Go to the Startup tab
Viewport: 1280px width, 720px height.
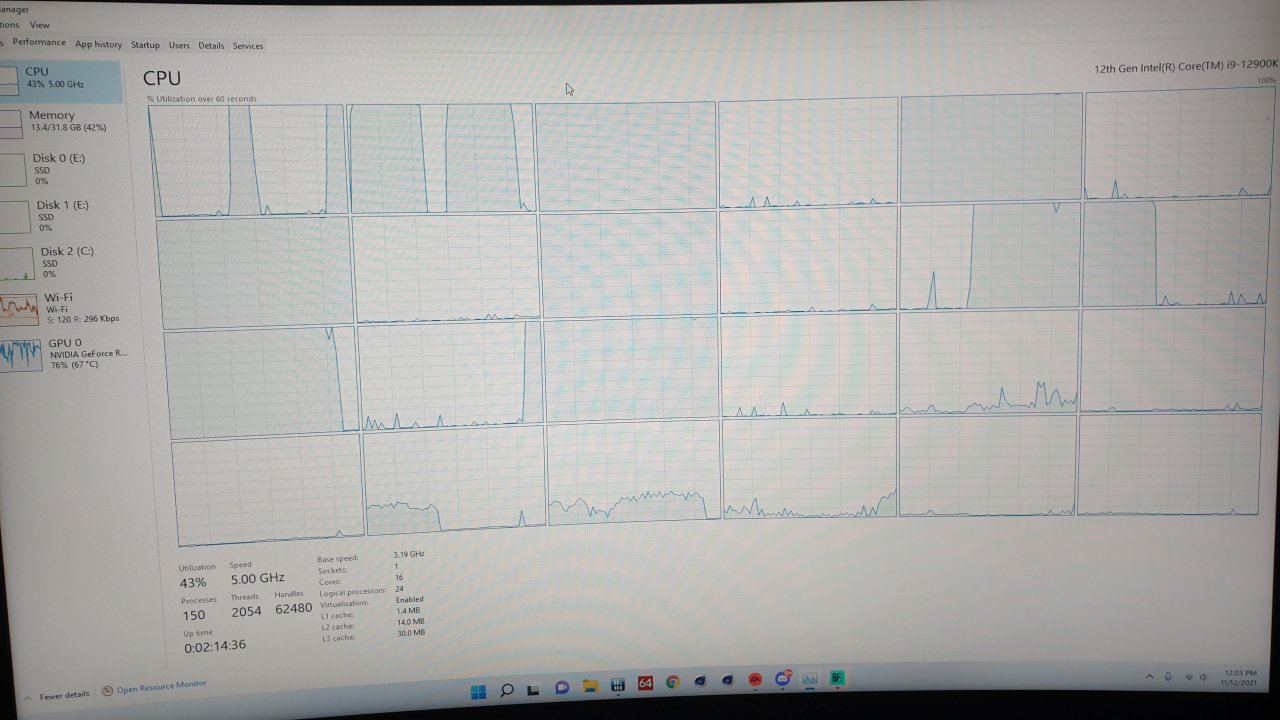(145, 45)
